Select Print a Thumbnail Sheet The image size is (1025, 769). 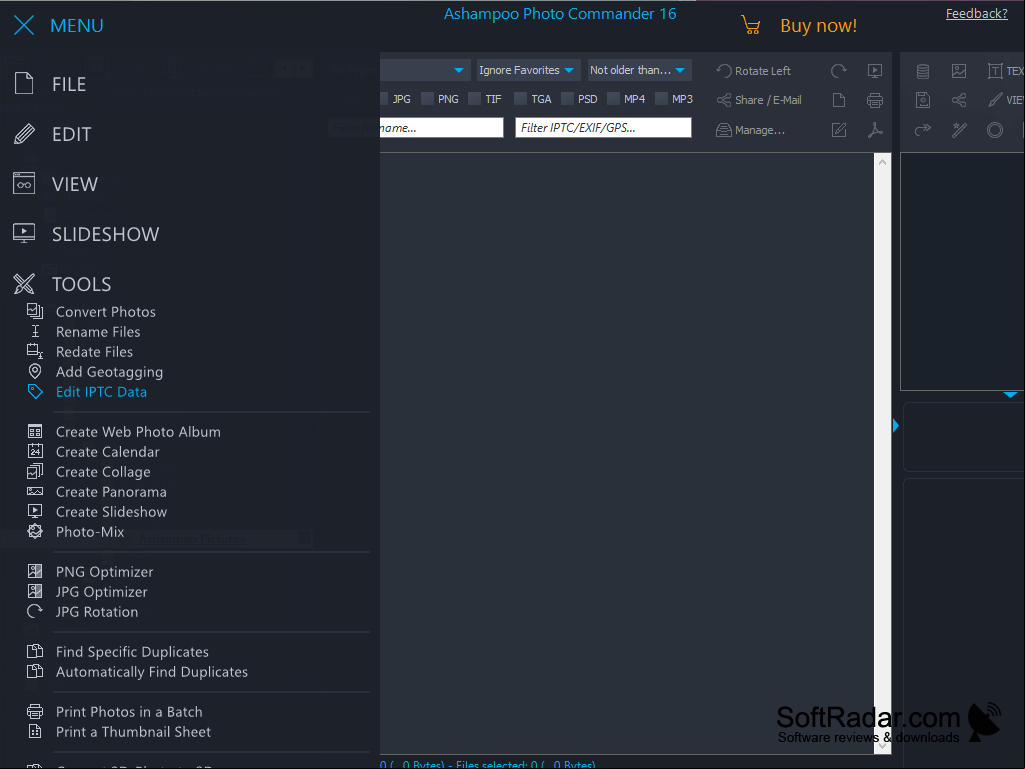(133, 732)
